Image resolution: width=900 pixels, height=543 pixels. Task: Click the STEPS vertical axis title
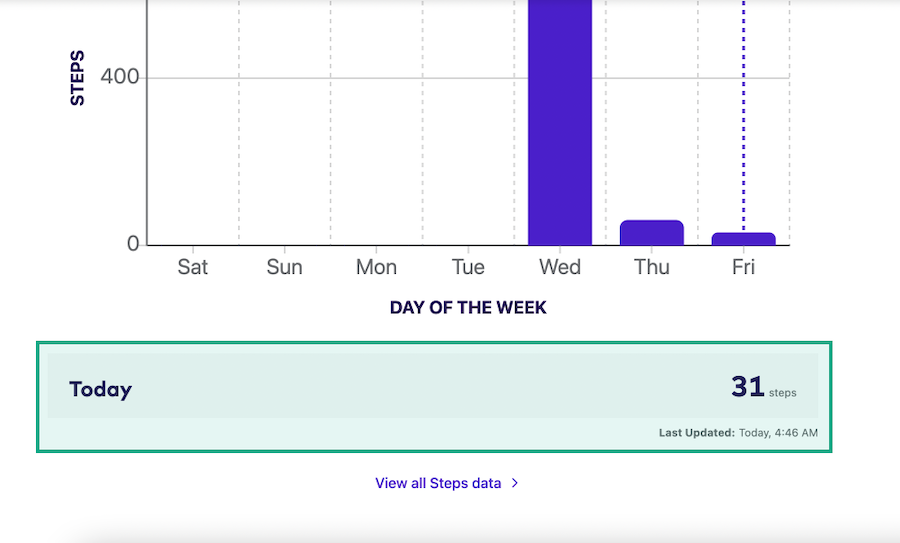pyautogui.click(x=77, y=77)
